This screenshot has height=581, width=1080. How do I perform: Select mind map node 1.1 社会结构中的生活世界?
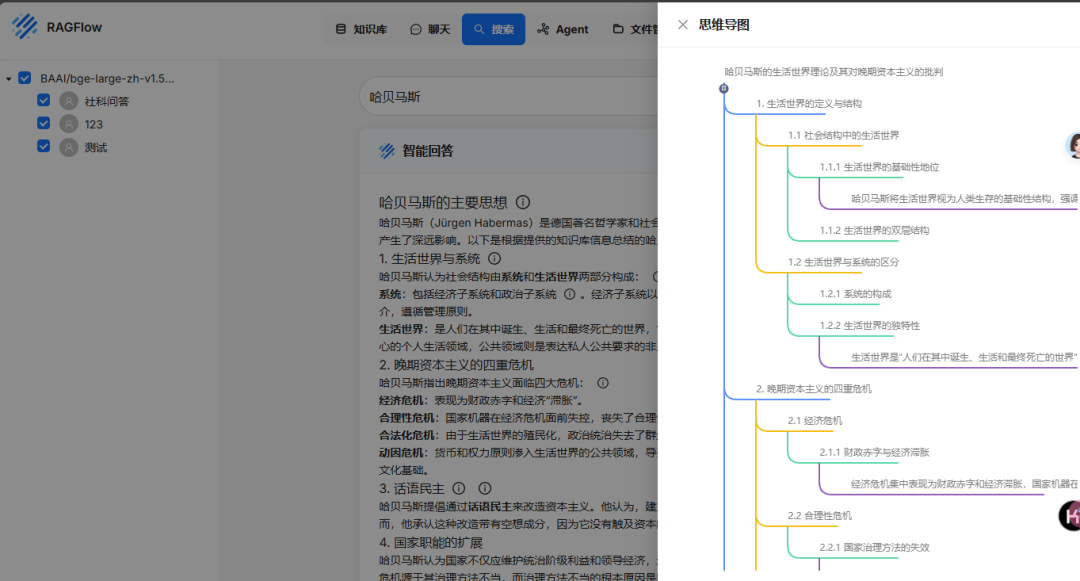pyautogui.click(x=843, y=135)
